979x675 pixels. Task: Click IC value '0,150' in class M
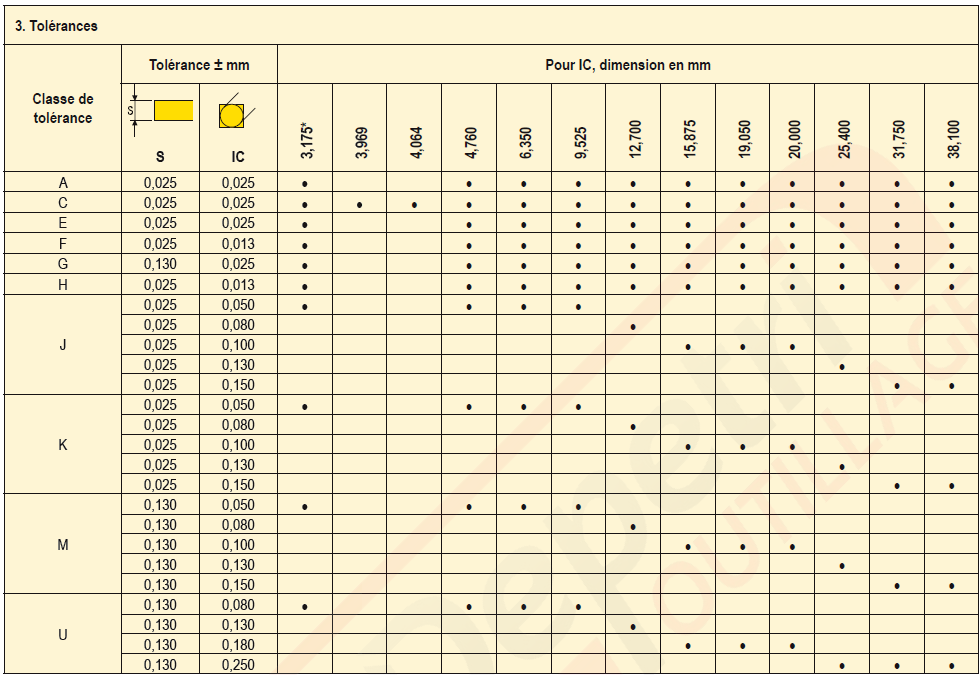pyautogui.click(x=238, y=584)
